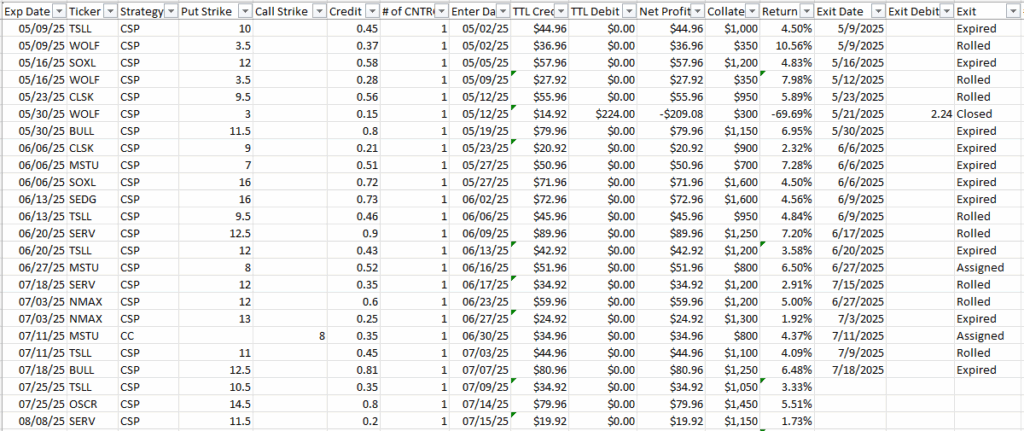Viewport: 1024px width, 431px height.
Task: Select the 05/23/25 expiration date cell
Action: pos(33,97)
